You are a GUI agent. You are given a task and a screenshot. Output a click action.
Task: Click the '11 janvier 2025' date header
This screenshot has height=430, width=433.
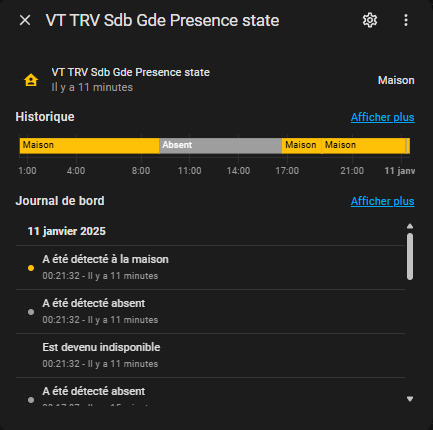67,231
